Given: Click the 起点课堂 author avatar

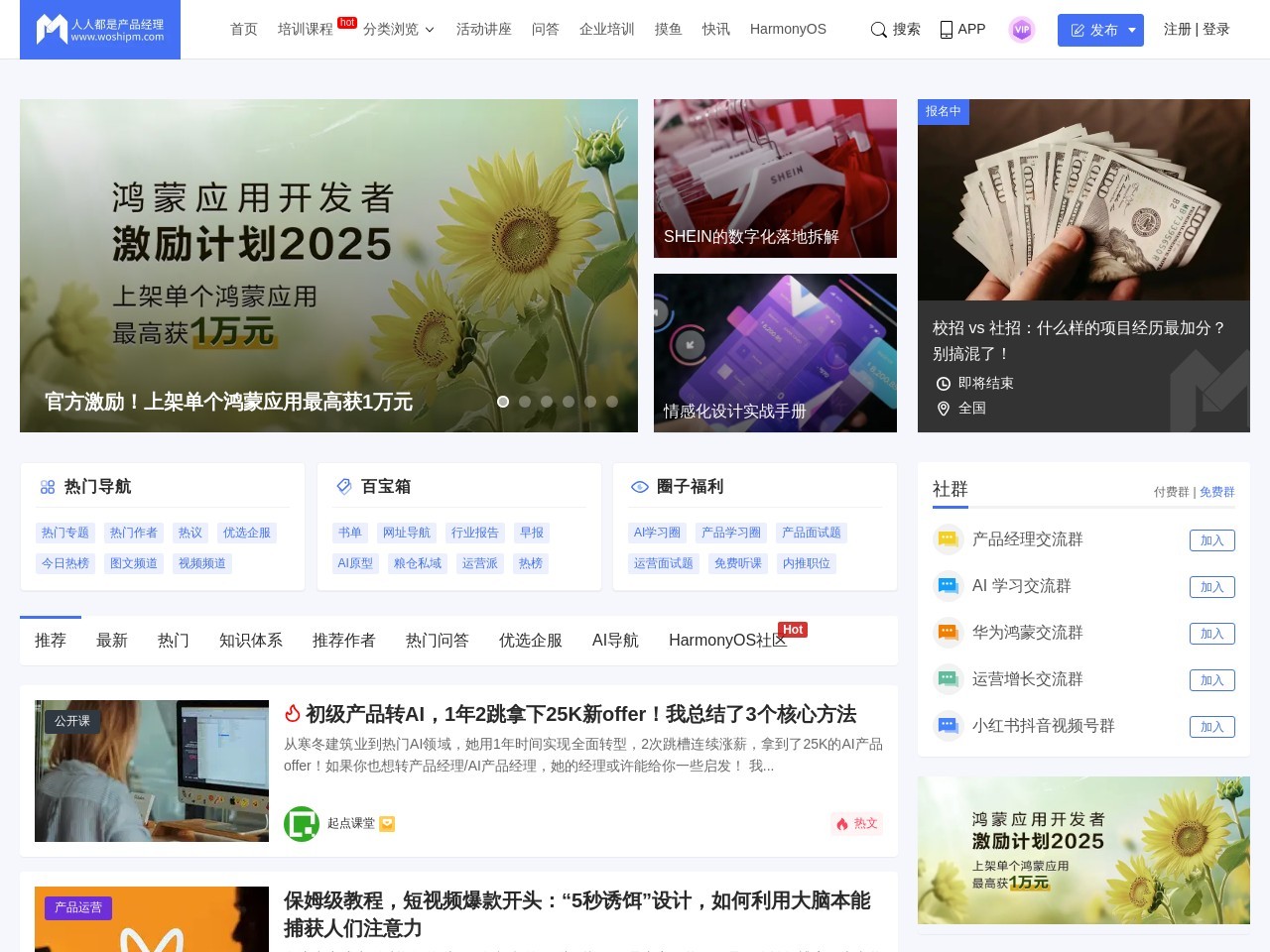Looking at the screenshot, I should click(302, 823).
